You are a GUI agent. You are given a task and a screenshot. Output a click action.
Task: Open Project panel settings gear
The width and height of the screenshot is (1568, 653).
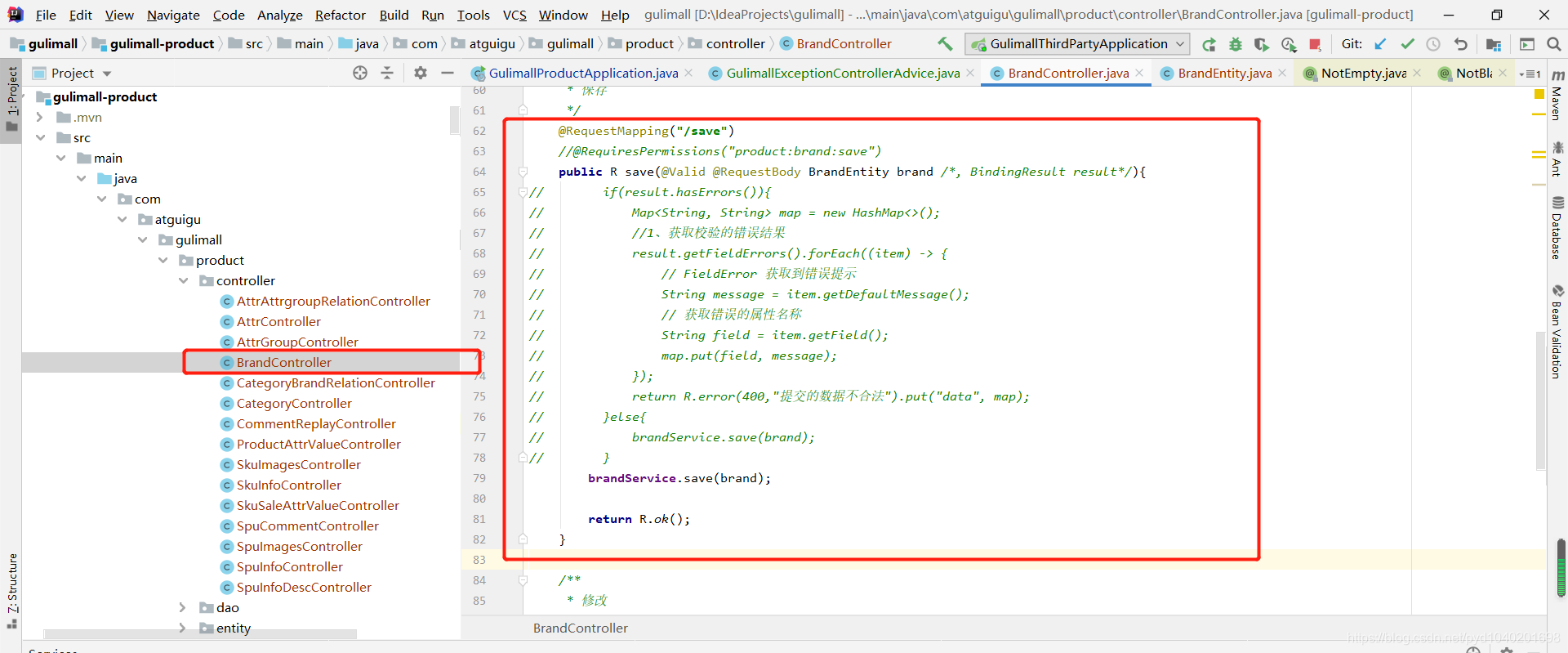421,73
